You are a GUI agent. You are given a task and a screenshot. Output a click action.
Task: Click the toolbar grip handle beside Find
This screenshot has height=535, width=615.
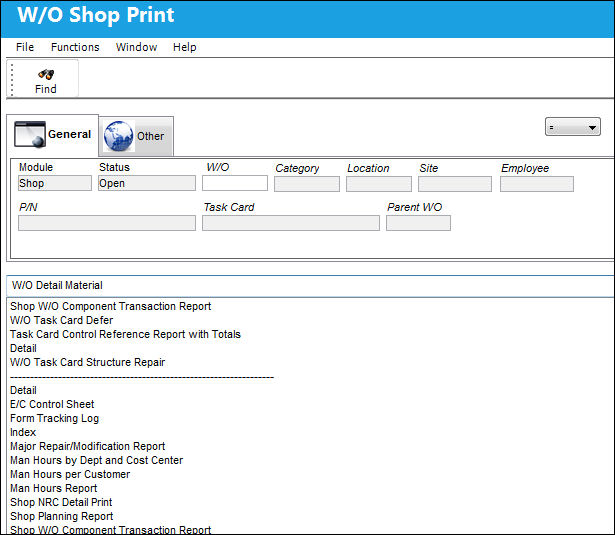coord(12,80)
